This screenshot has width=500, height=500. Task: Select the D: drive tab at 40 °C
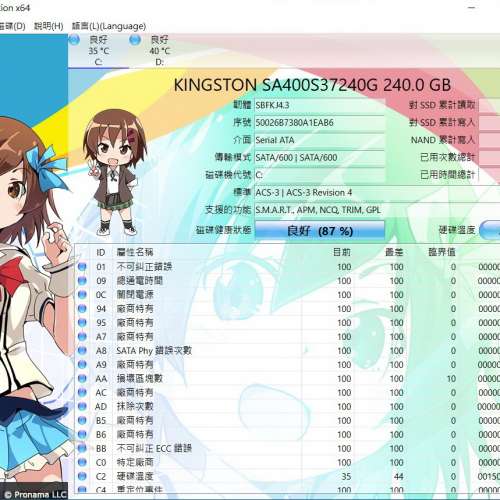click(x=160, y=51)
